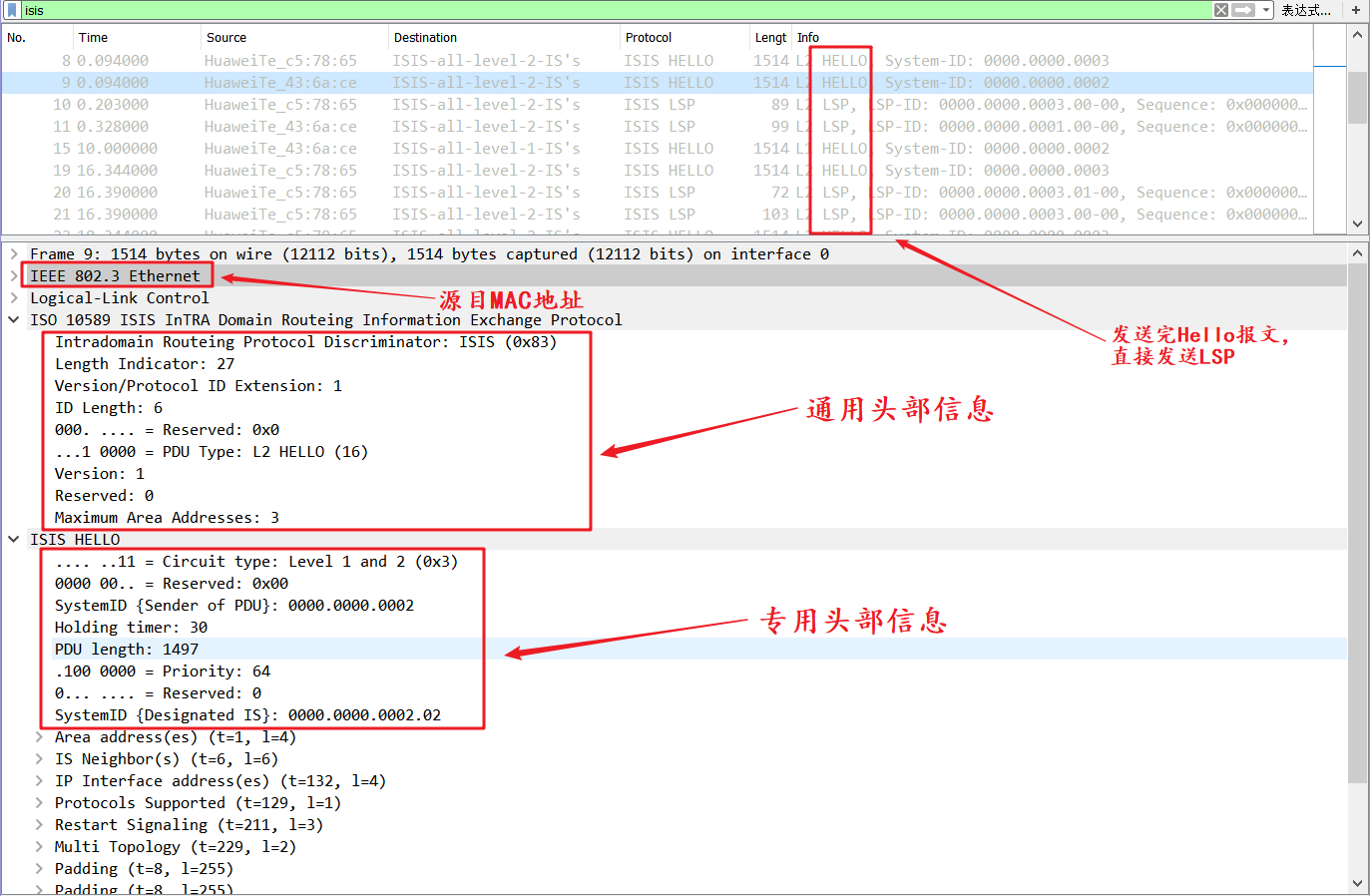The height and width of the screenshot is (896, 1370).
Task: Click packet list scrollbar down arrow
Action: [1357, 224]
